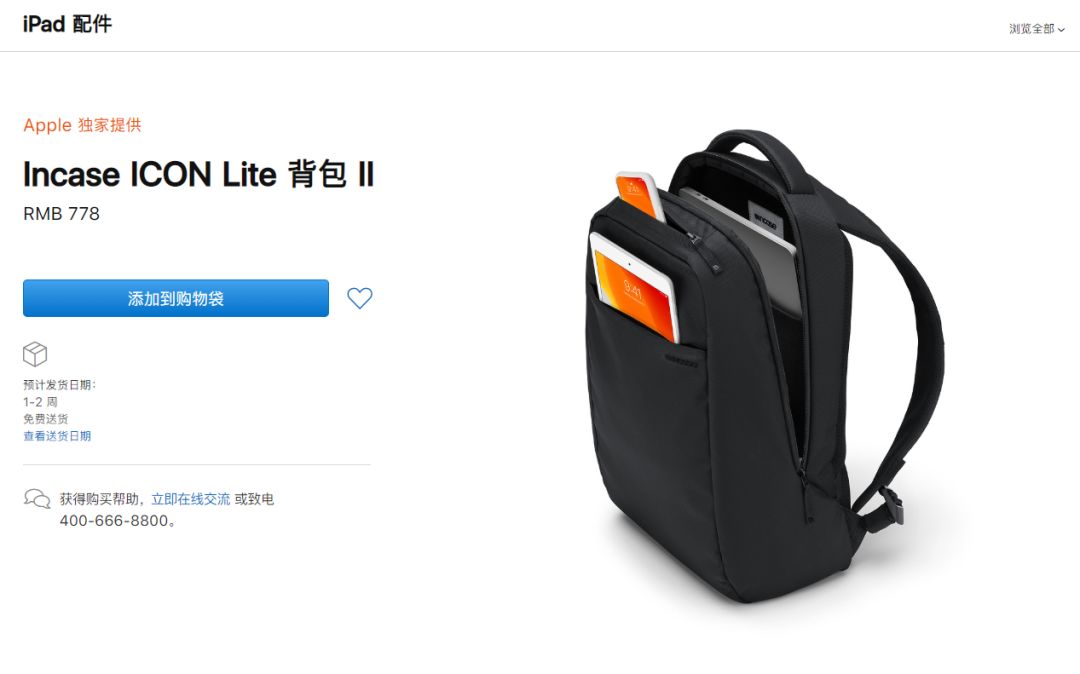
Task: Click the chat bubbles help icon
Action: click(x=37, y=498)
